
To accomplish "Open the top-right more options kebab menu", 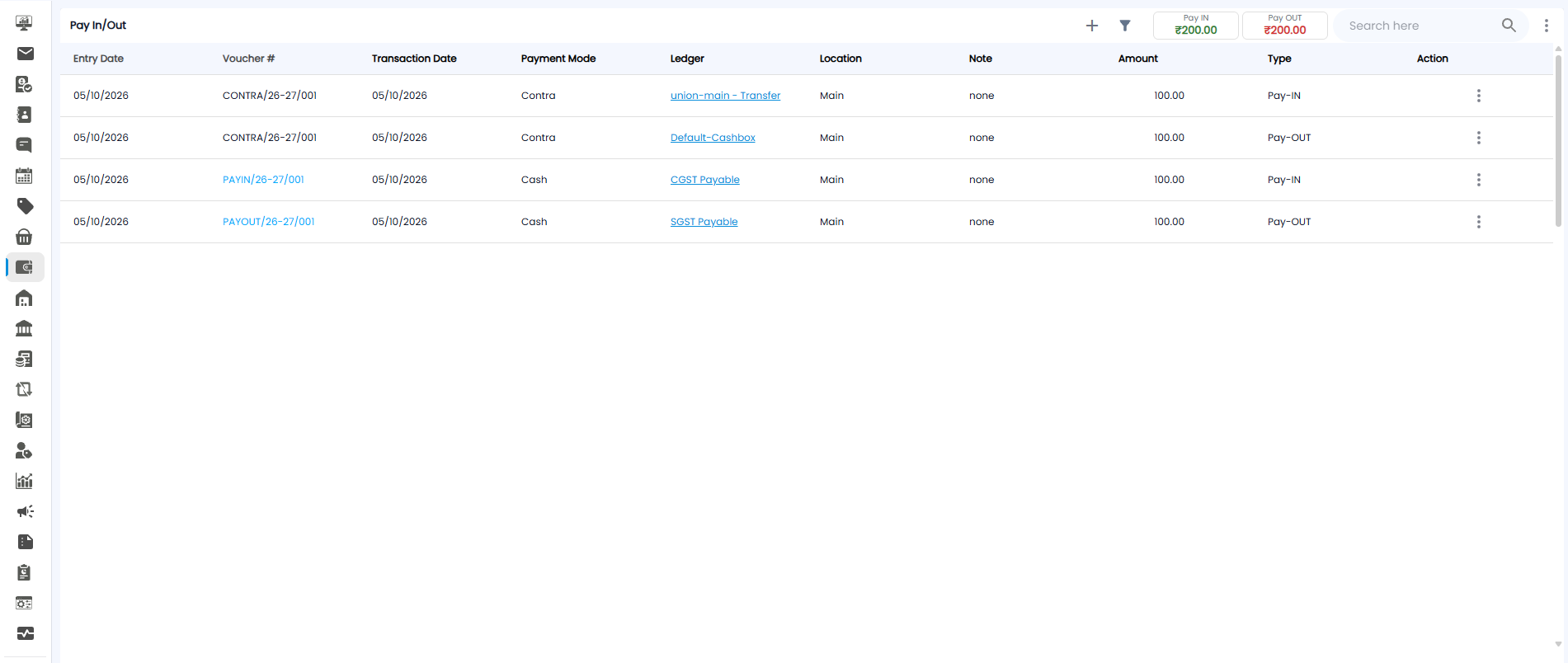I will point(1547,26).
